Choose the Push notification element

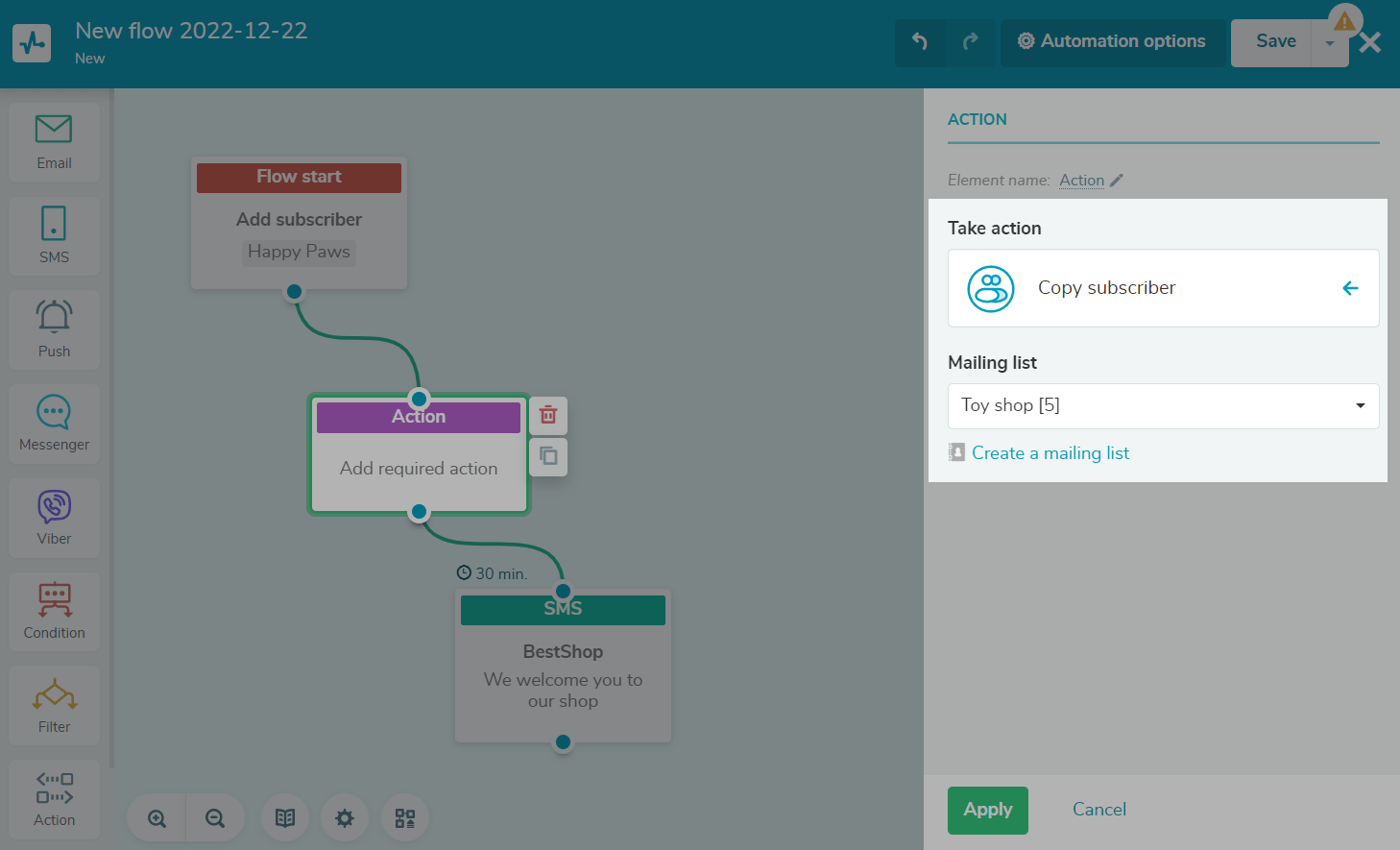tap(54, 329)
